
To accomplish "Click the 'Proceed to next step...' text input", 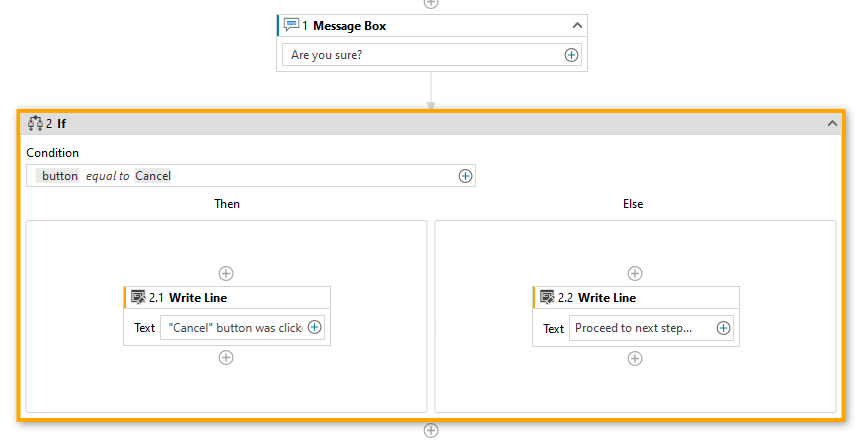I will pyautogui.click(x=640, y=327).
